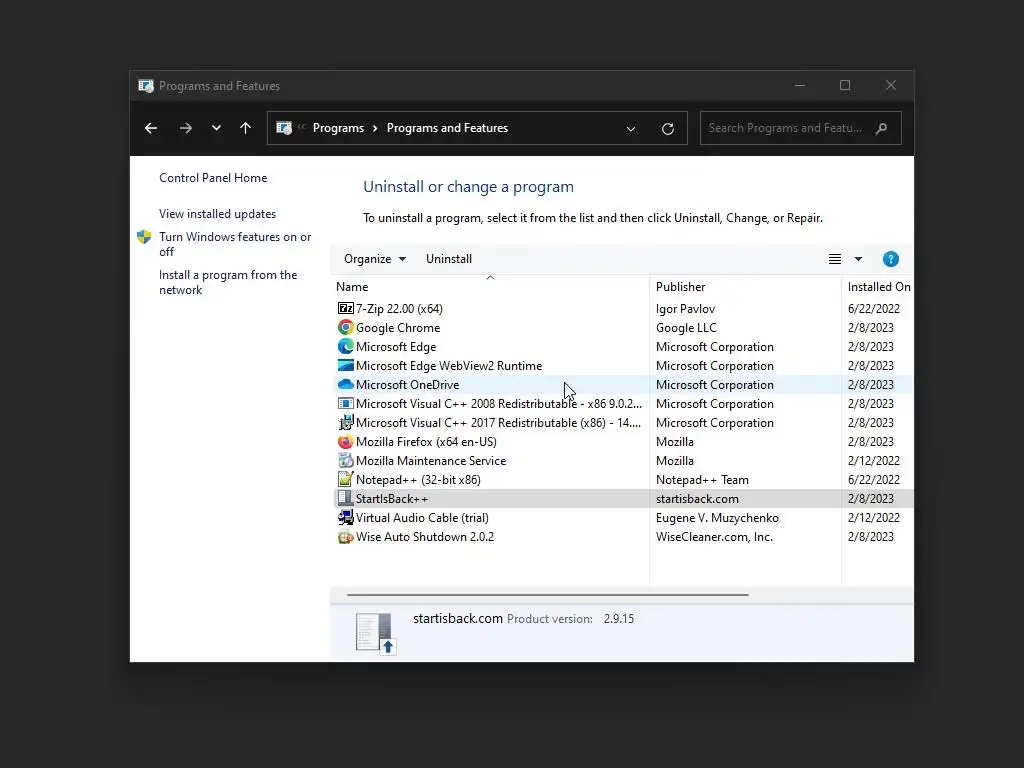
Task: Select Notepad++ (32-bit x86) name
Action: tap(418, 479)
